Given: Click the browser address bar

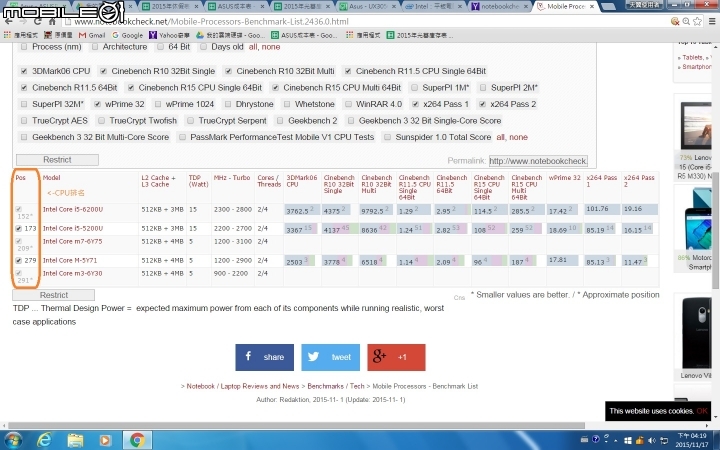Looking at the screenshot, I should pos(367,22).
